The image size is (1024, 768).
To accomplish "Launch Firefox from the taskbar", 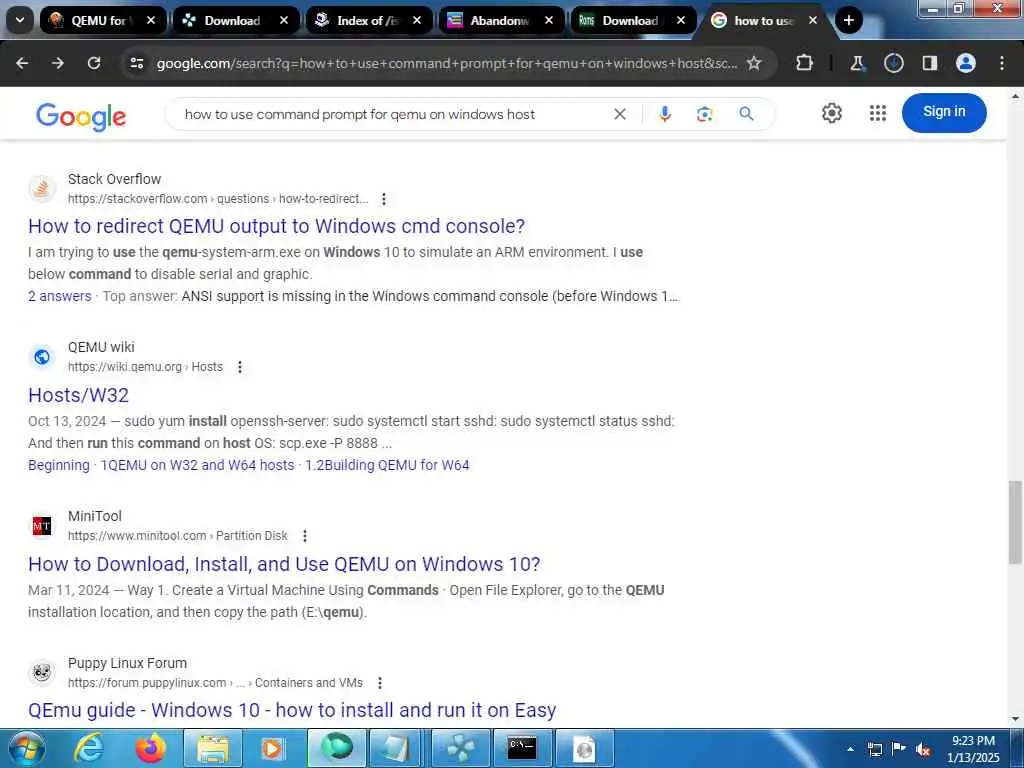I will point(150,748).
